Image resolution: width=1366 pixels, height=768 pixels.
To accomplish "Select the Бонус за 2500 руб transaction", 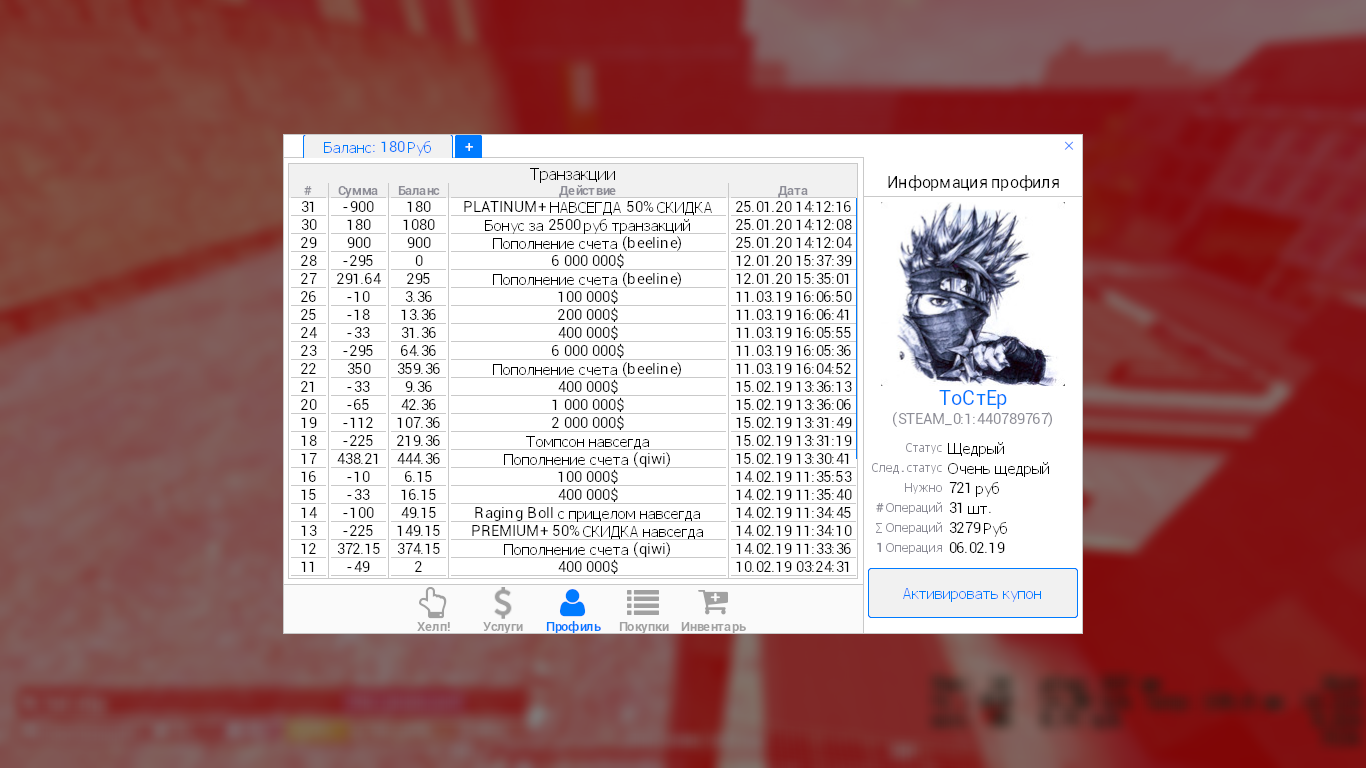I will tap(589, 225).
